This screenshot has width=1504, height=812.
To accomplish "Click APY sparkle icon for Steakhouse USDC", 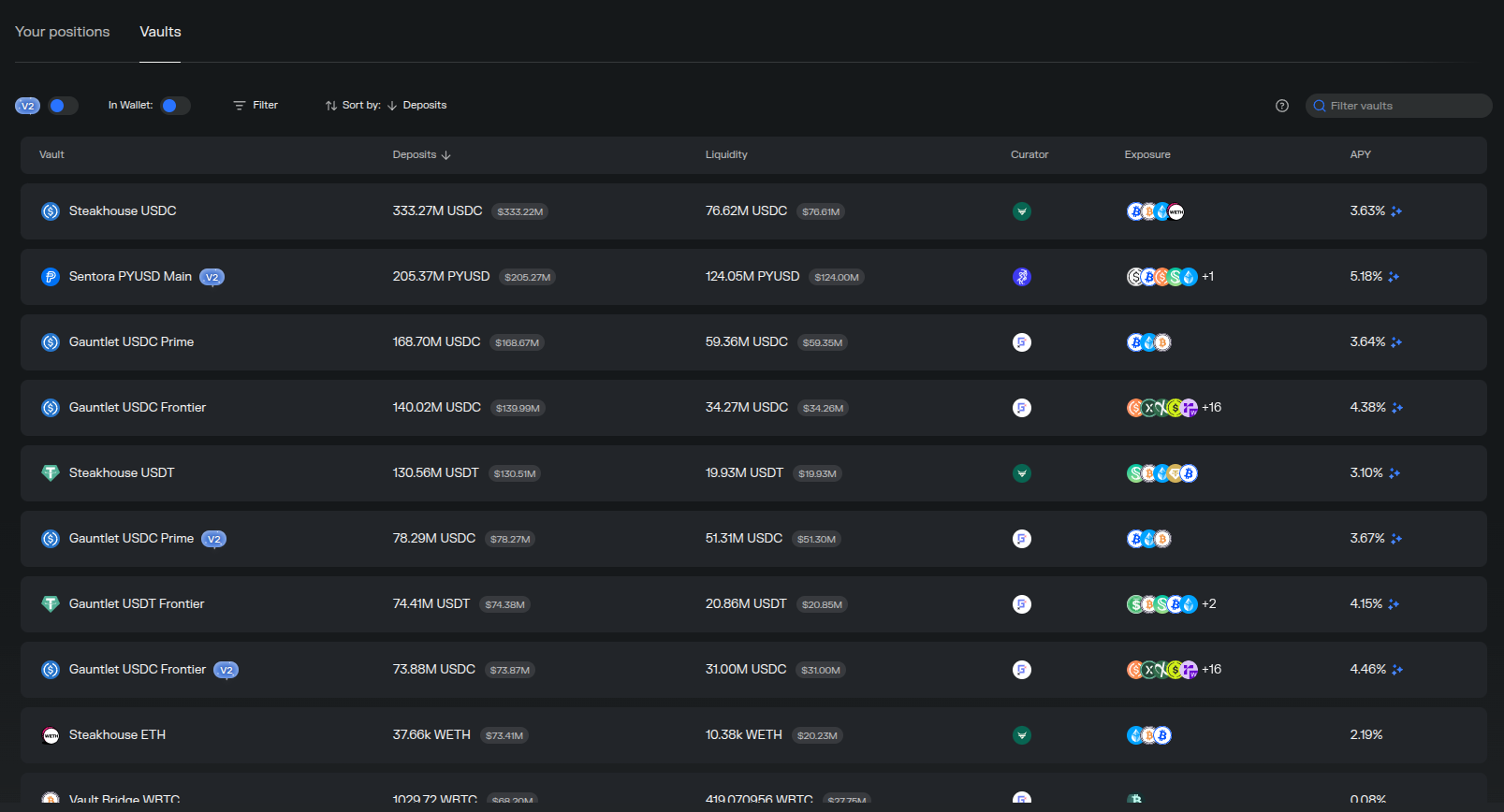I will tap(1395, 211).
